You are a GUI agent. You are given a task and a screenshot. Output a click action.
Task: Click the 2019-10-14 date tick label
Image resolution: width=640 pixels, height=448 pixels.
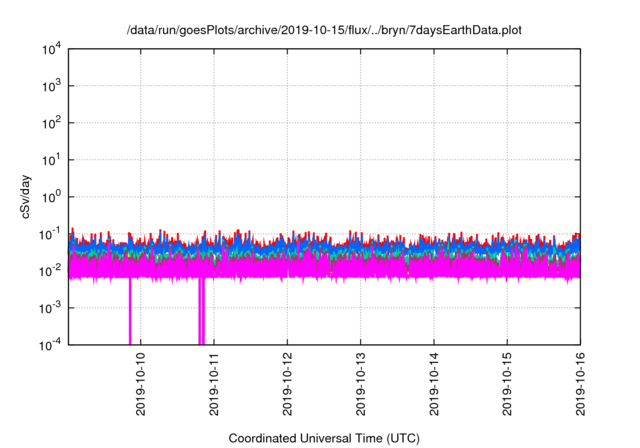click(433, 384)
